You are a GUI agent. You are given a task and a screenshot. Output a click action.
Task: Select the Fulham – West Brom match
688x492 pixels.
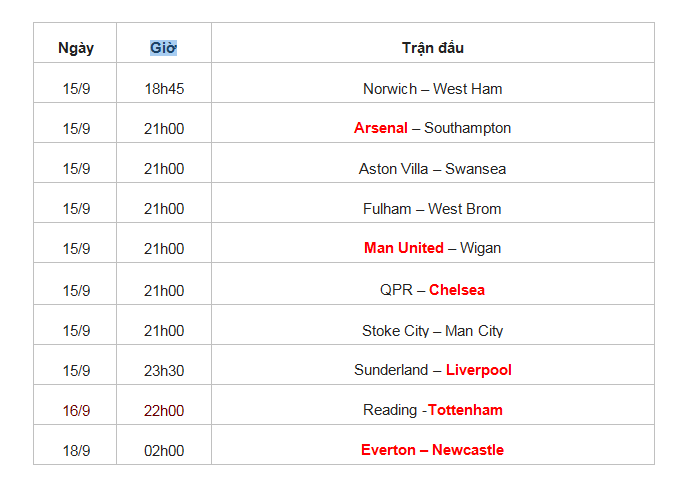[x=432, y=209]
